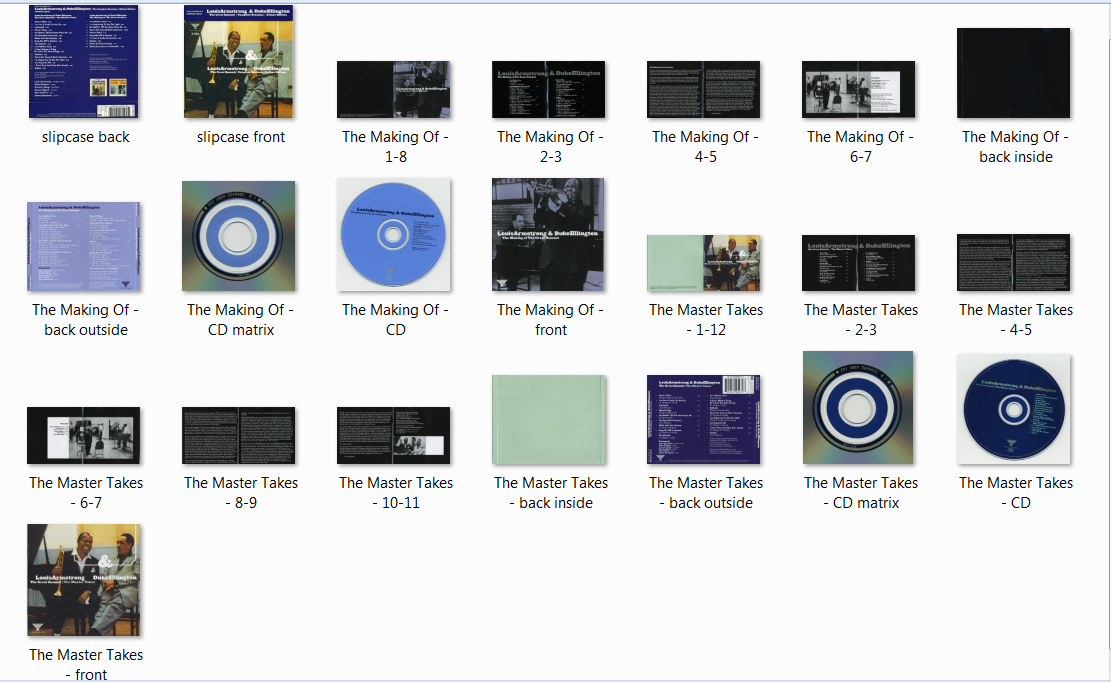Click the "slipcase back" file name
Screen dimensions: 1111x682
86,137
